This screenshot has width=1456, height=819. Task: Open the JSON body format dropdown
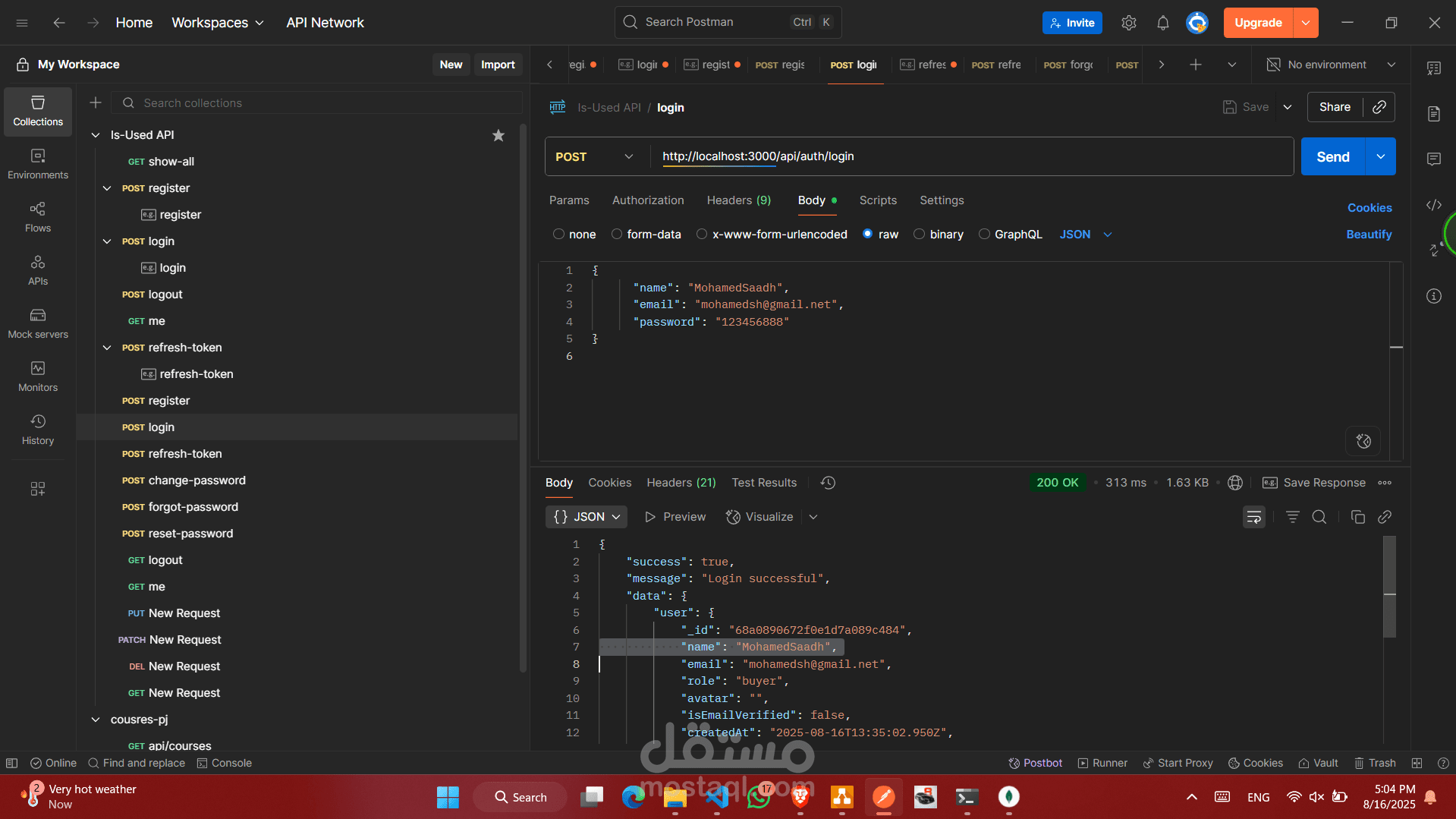tap(1086, 235)
